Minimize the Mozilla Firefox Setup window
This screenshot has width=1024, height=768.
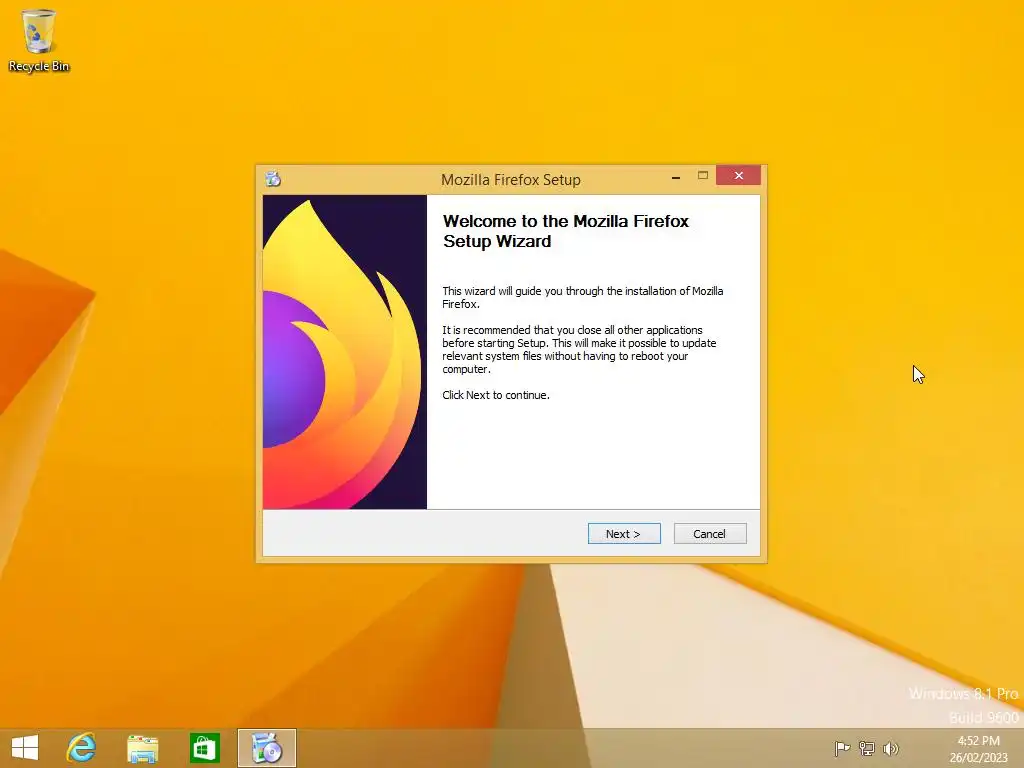pyautogui.click(x=676, y=176)
